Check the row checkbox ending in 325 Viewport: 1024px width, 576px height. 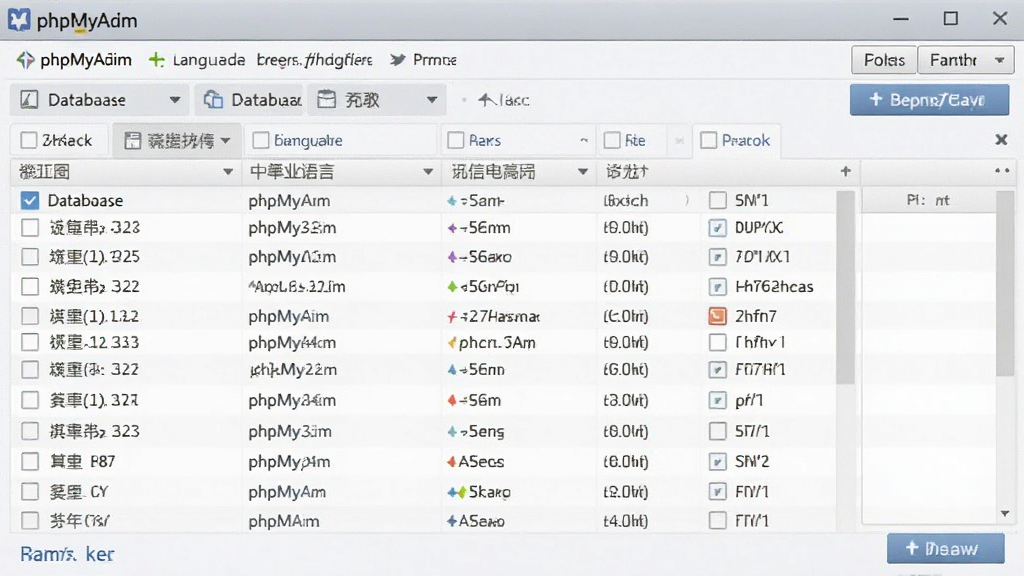tap(29, 257)
